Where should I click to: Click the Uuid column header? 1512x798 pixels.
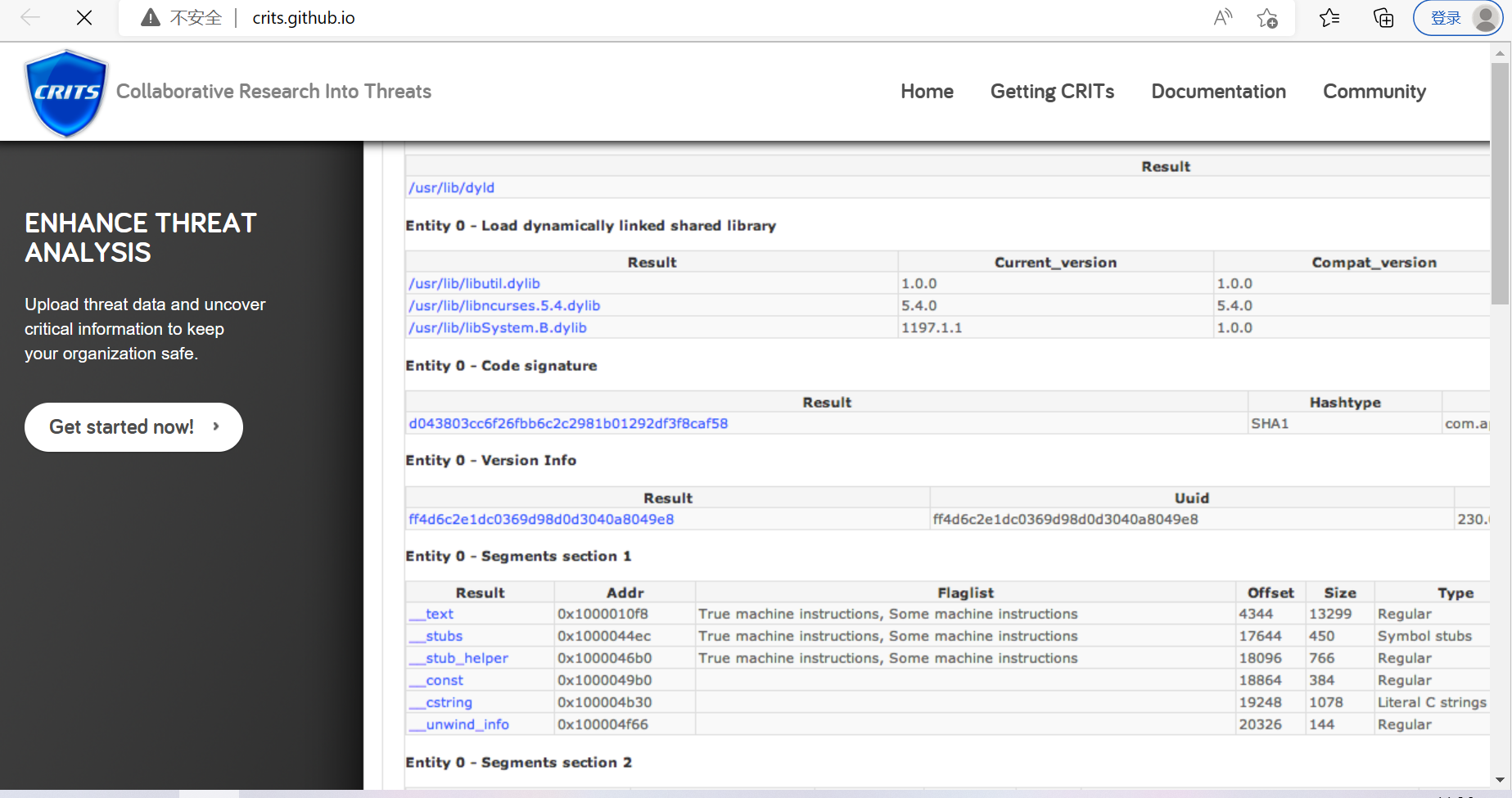click(1191, 498)
